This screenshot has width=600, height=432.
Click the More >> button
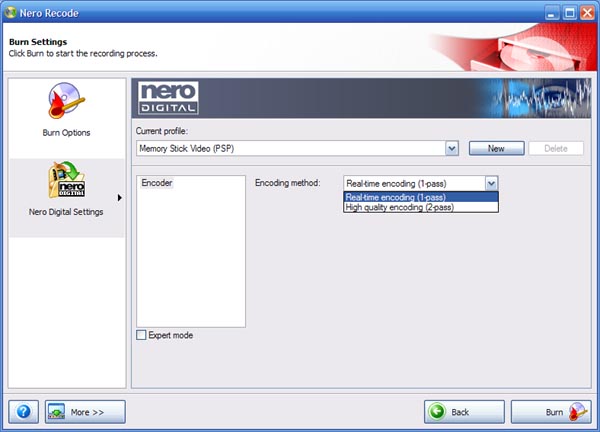click(x=85, y=412)
